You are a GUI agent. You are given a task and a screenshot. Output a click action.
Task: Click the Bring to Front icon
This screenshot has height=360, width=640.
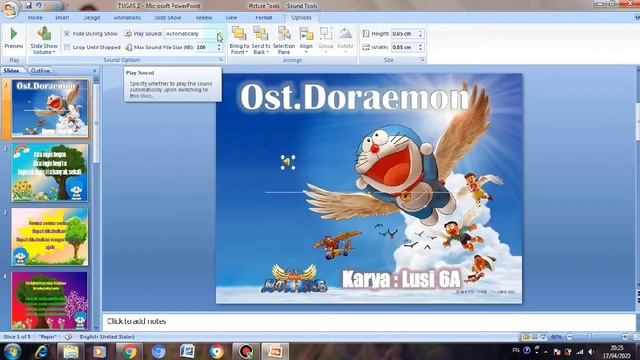239,33
